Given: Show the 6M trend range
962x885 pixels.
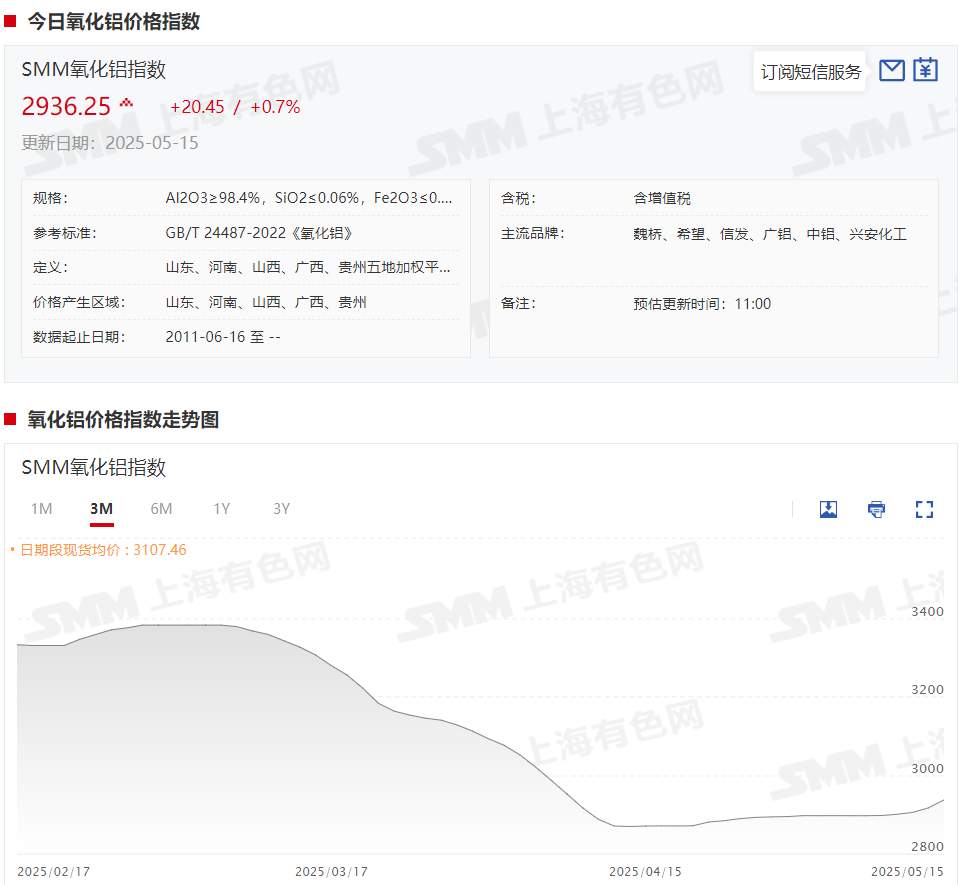Looking at the screenshot, I should 161,509.
